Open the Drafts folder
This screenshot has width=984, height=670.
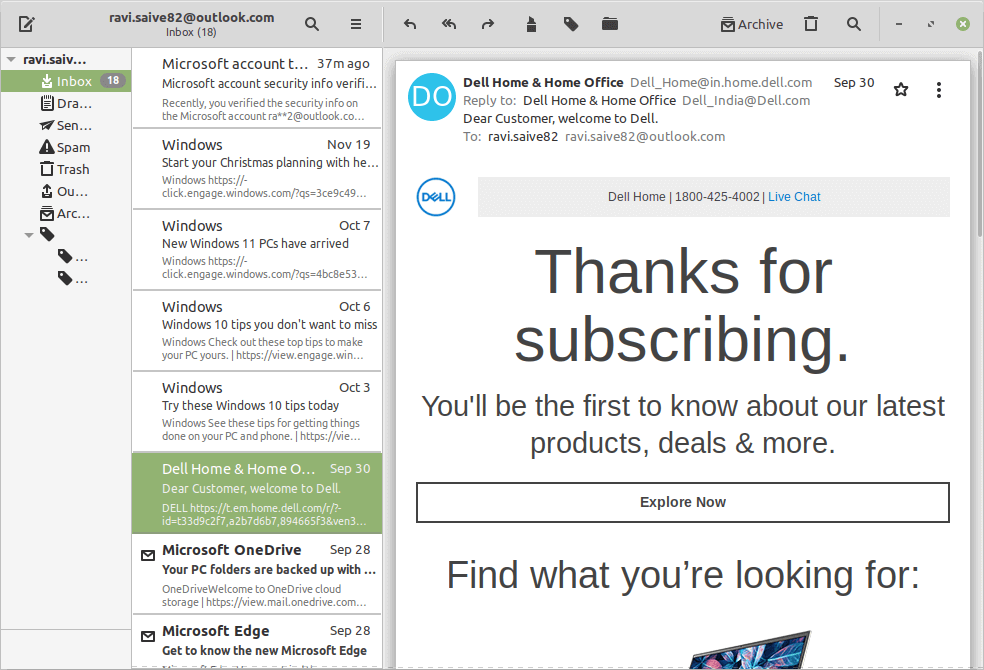click(x=66, y=104)
